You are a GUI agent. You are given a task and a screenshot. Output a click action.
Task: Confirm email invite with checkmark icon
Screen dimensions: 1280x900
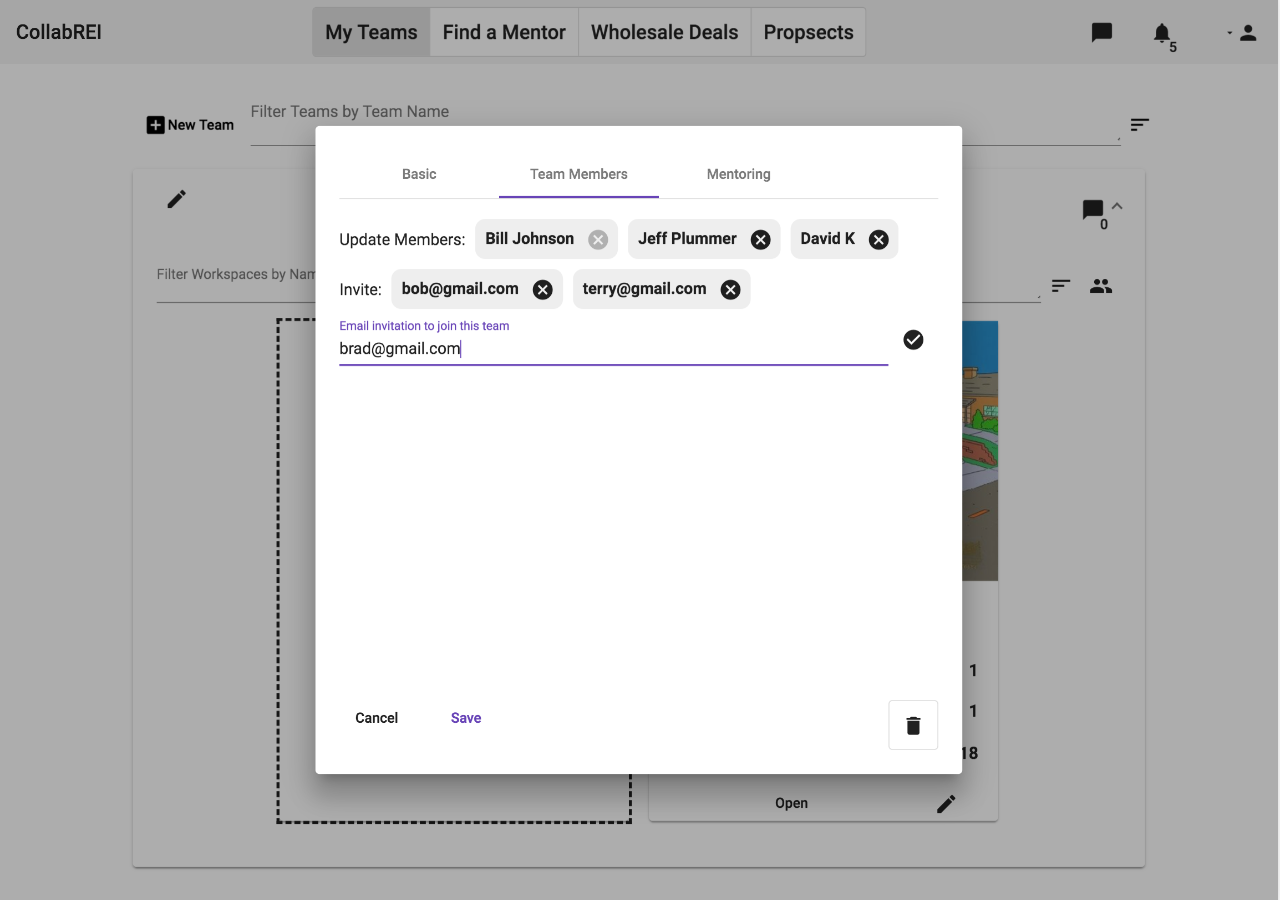click(x=913, y=340)
